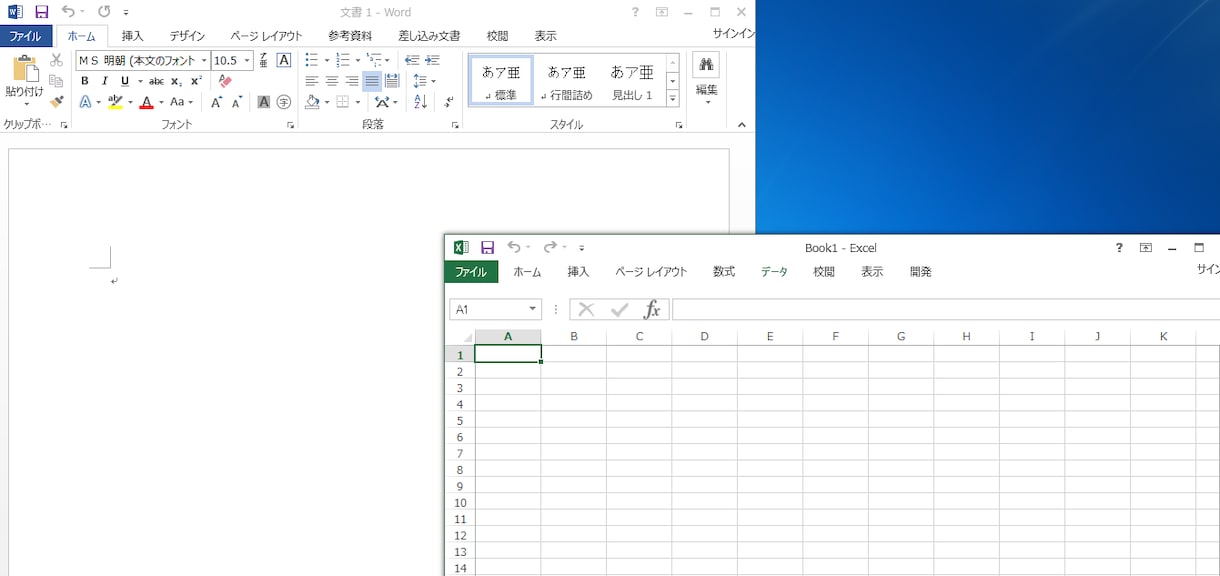Image resolution: width=1220 pixels, height=576 pixels.
Task: Click the Cut scissors icon in Word
Action: 56,61
